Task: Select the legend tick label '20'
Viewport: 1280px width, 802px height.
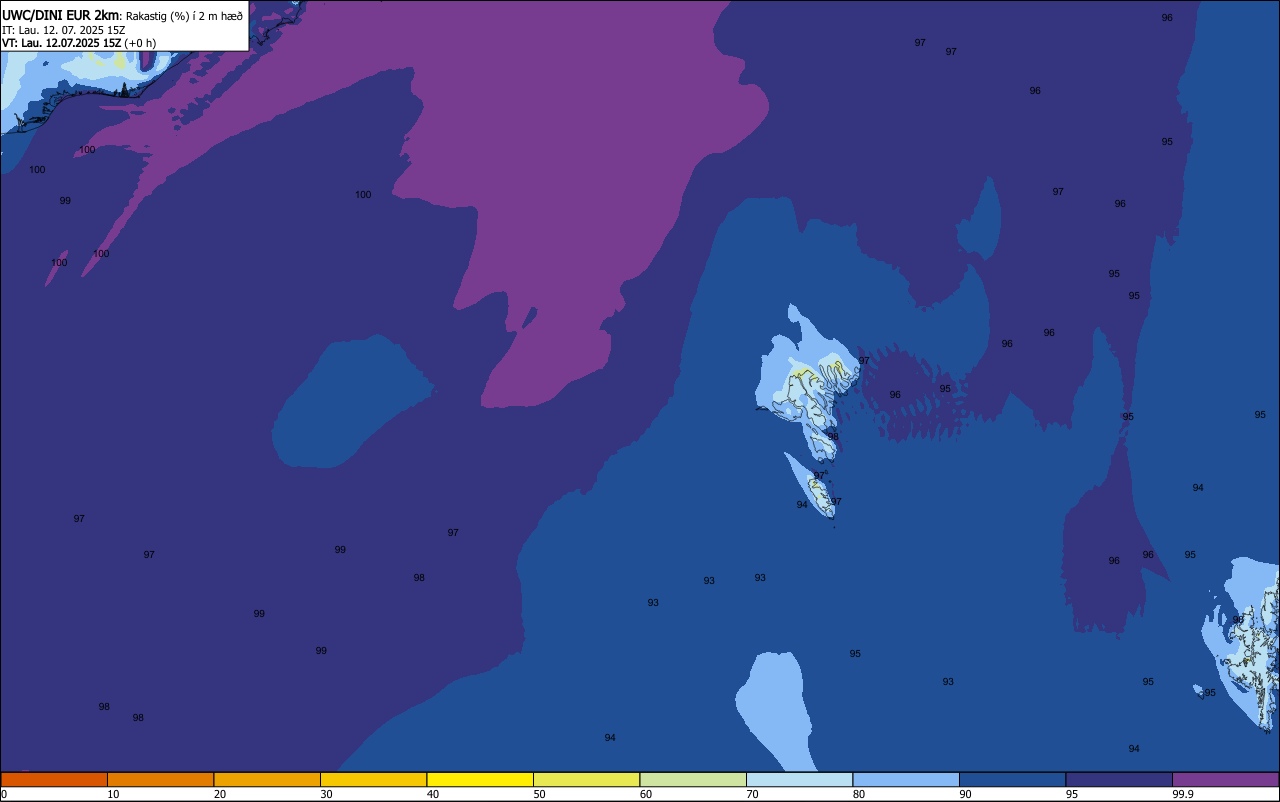Action: point(220,794)
